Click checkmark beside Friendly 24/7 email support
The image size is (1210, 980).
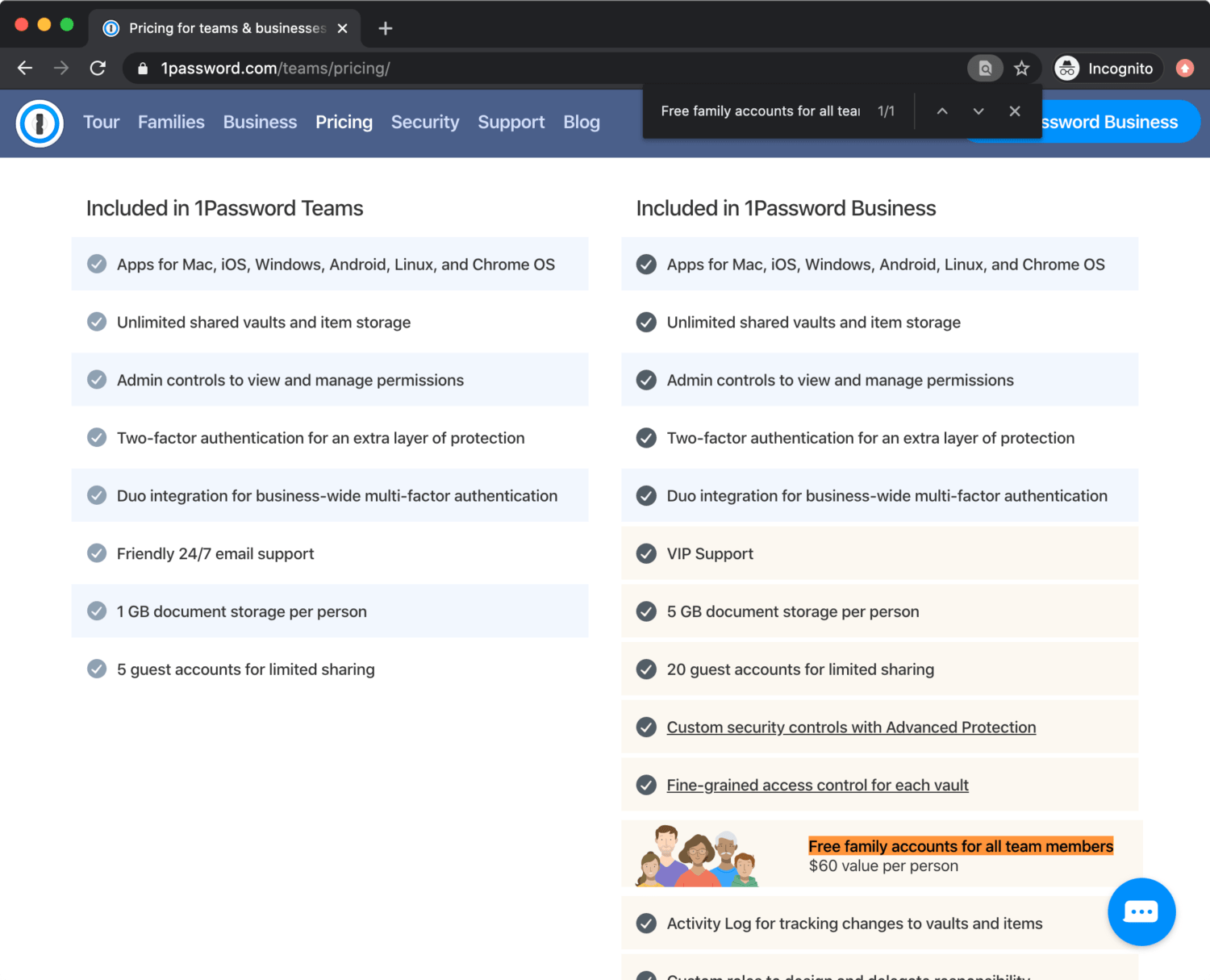[97, 553]
